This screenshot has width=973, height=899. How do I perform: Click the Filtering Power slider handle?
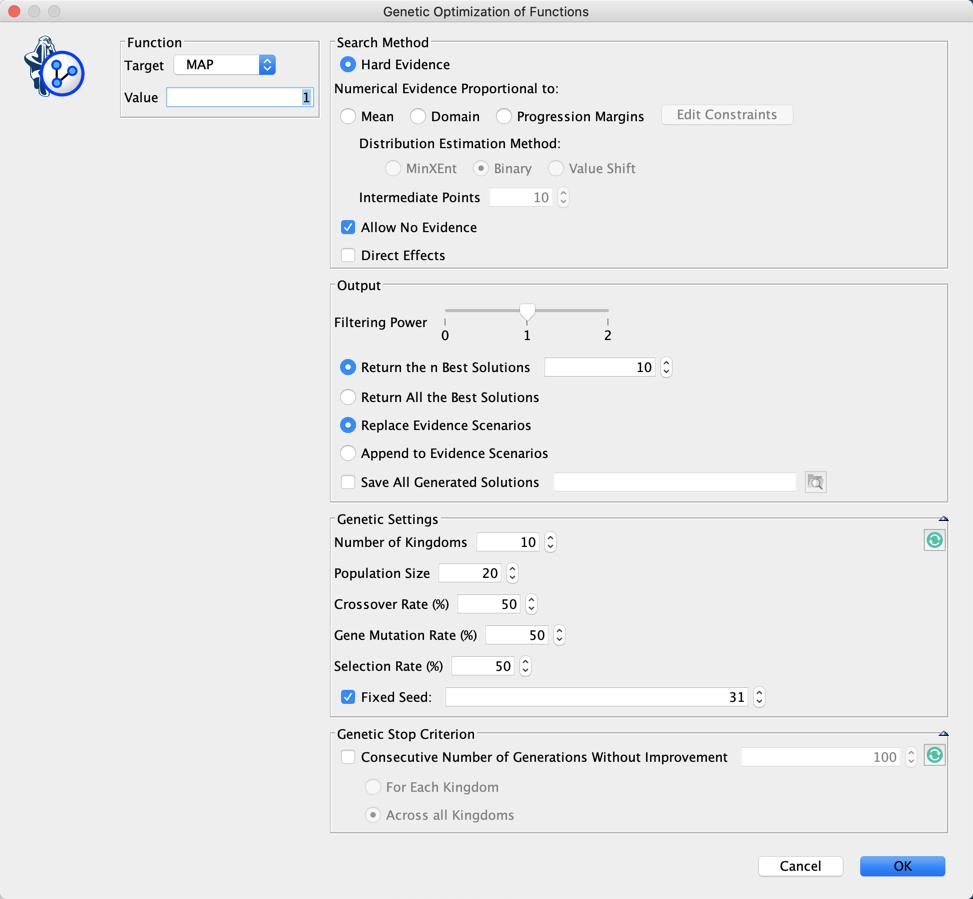527,312
